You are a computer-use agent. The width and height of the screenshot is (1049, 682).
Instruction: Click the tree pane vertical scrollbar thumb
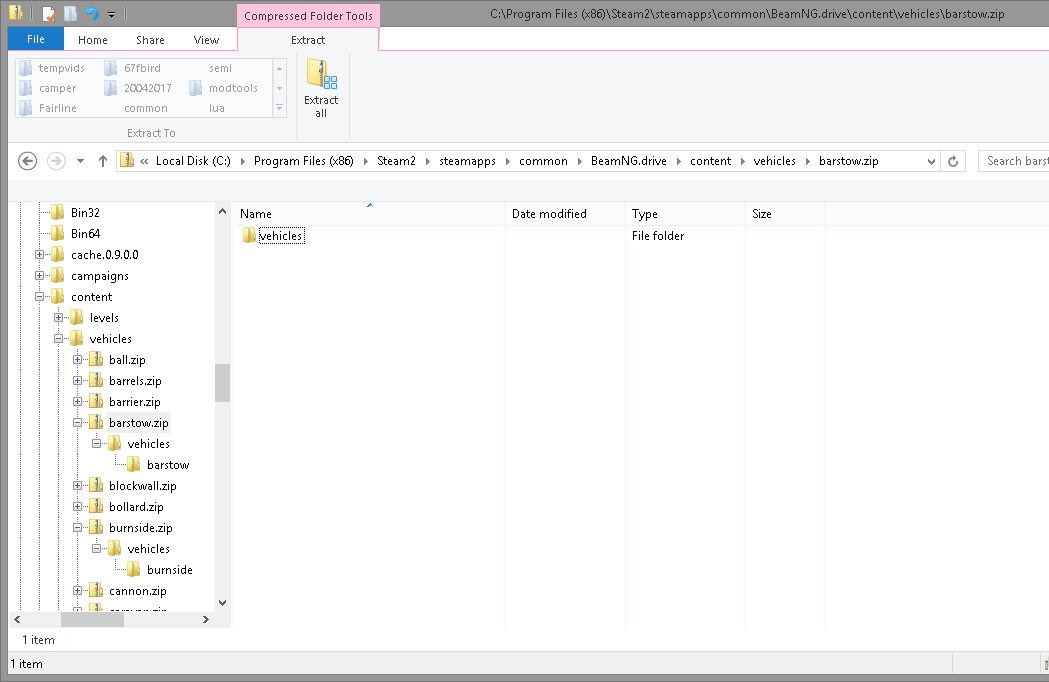[222, 383]
